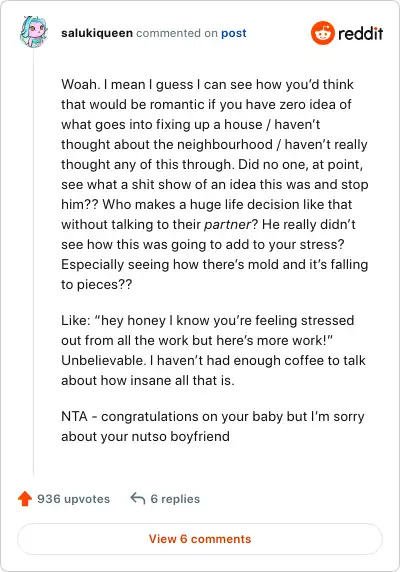Image resolution: width=400 pixels, height=572 pixels.
Task: Click the curved reply arrow icon
Action: (138, 498)
